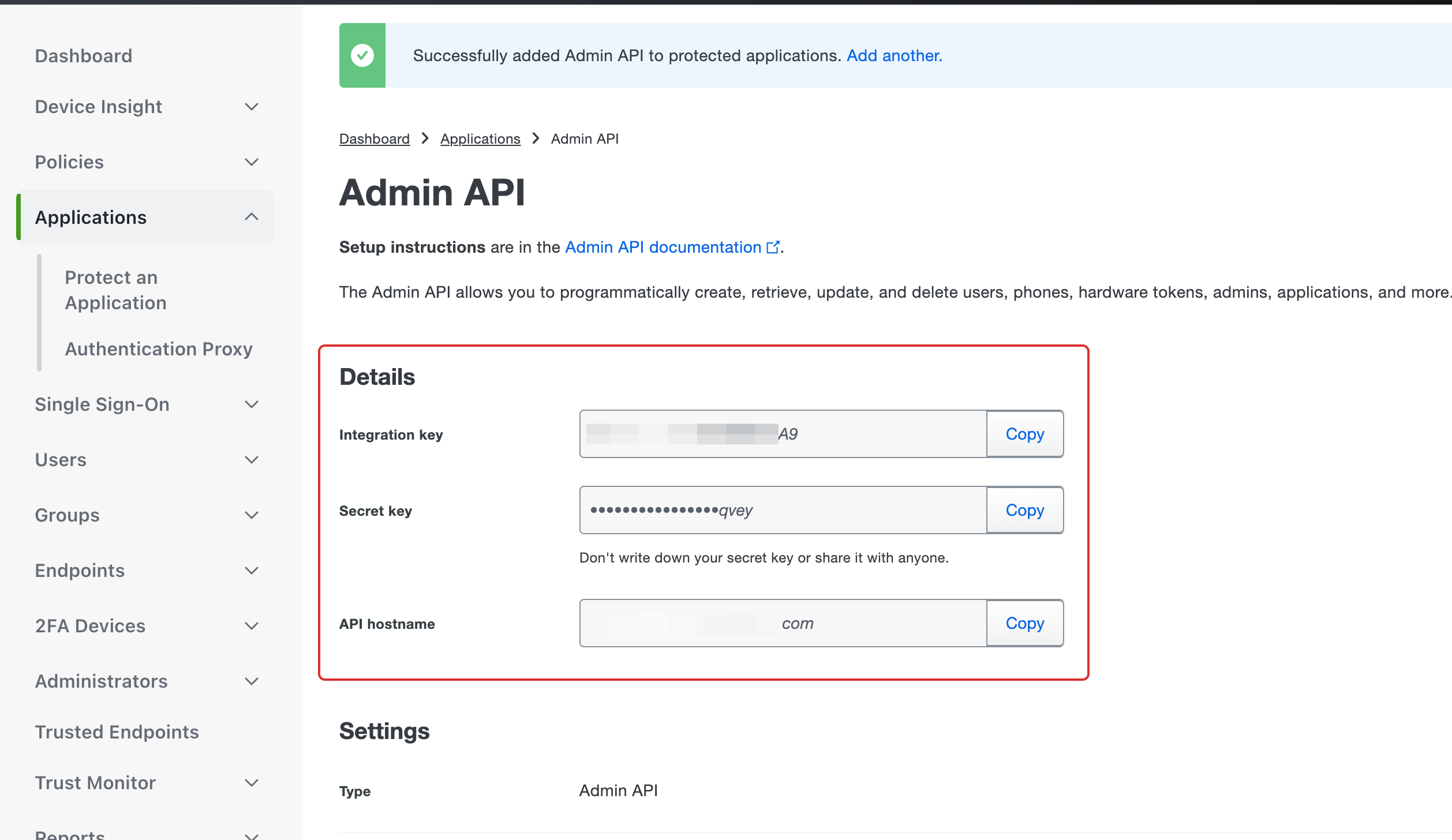The image size is (1452, 840).
Task: Click the Applications section icon
Action: [252, 216]
